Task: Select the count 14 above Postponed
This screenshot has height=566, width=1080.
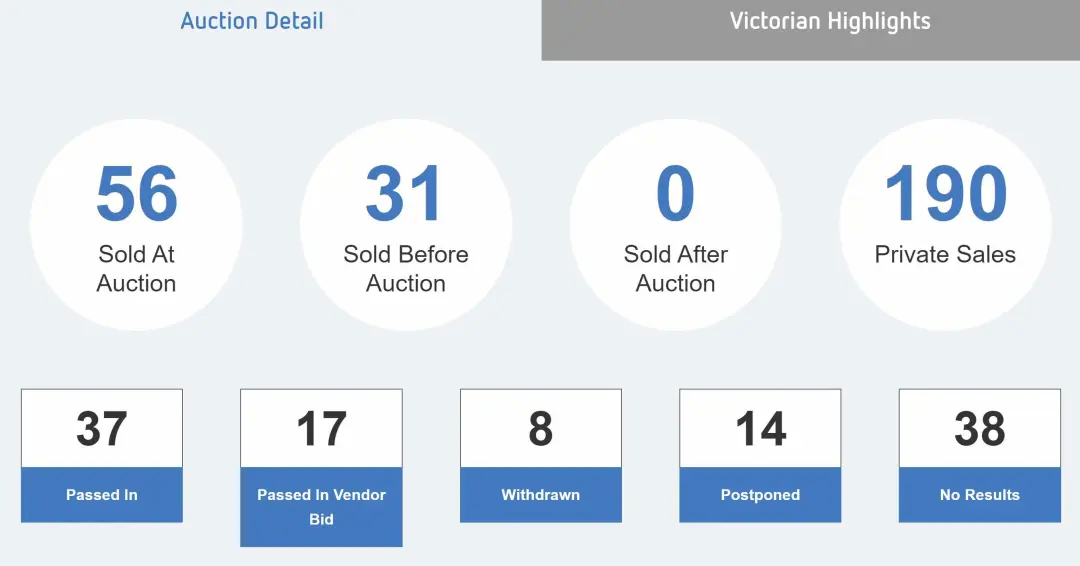Action: point(760,428)
